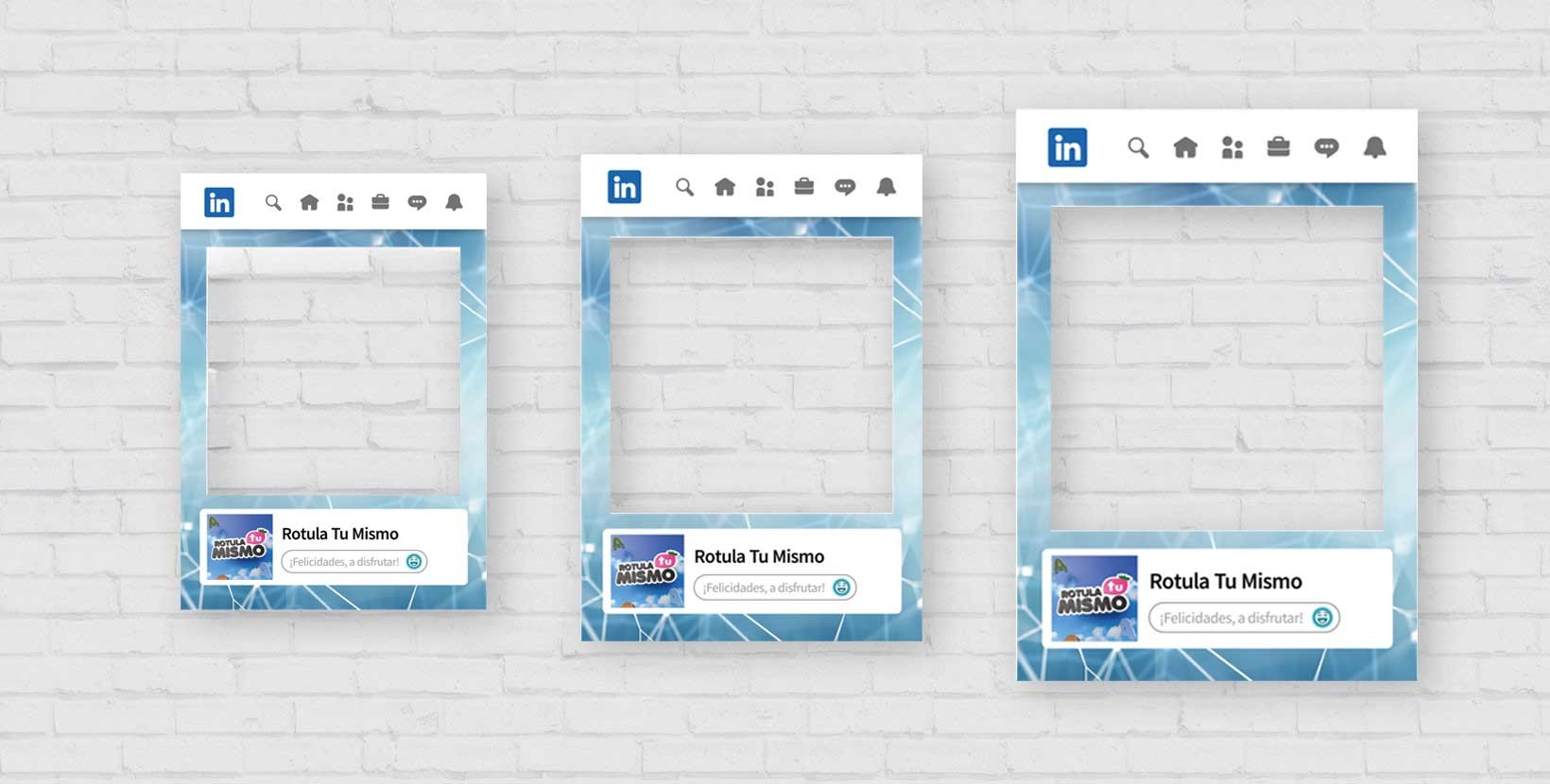
Task: Open the Rotula Tu Mismo profile thumbnail on the smallest frame
Action: click(x=240, y=547)
